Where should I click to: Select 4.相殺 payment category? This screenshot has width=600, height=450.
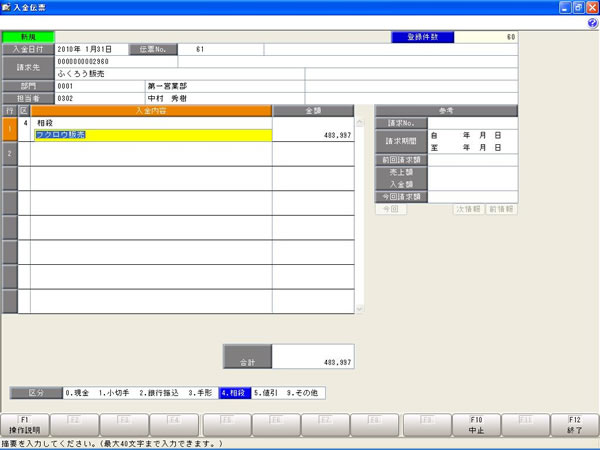point(235,393)
